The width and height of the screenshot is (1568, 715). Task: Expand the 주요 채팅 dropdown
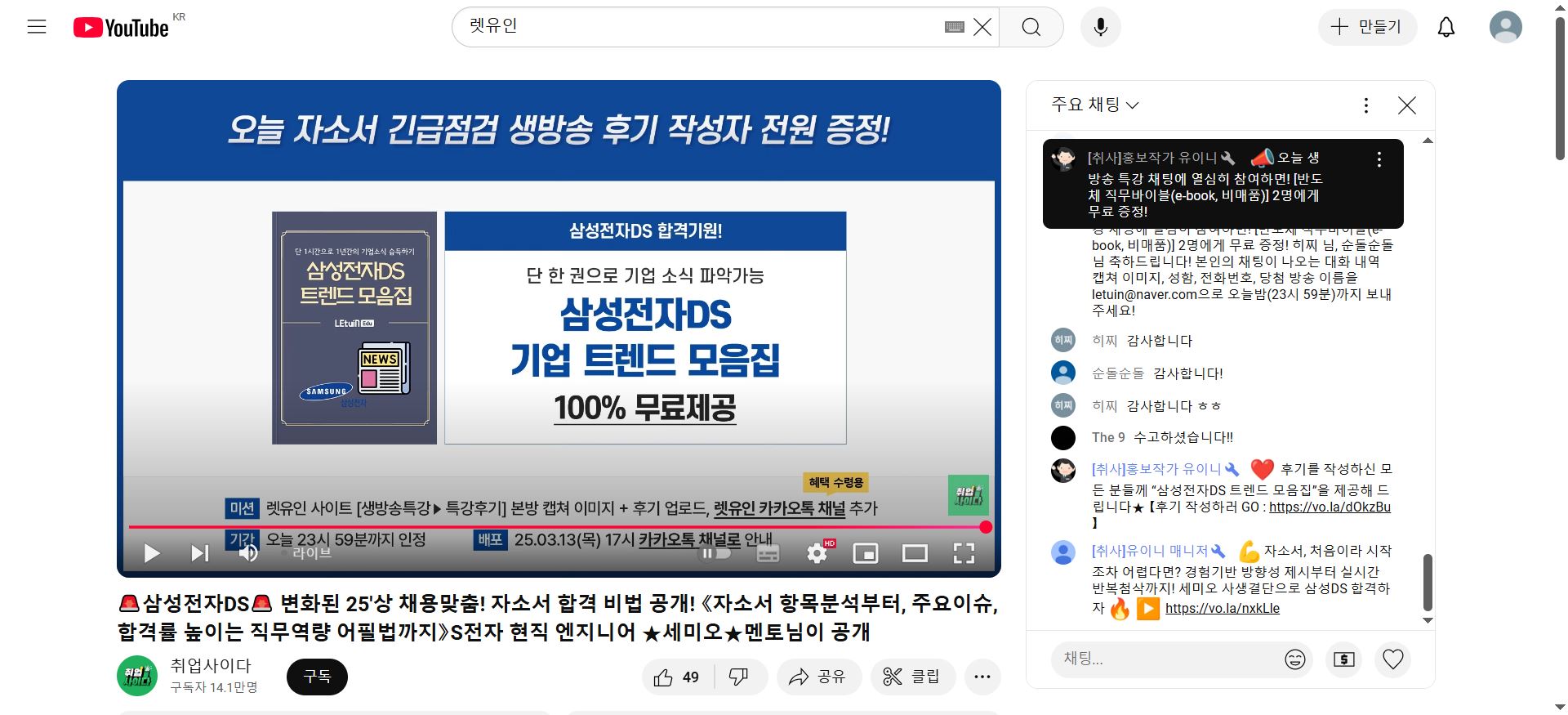point(1094,105)
